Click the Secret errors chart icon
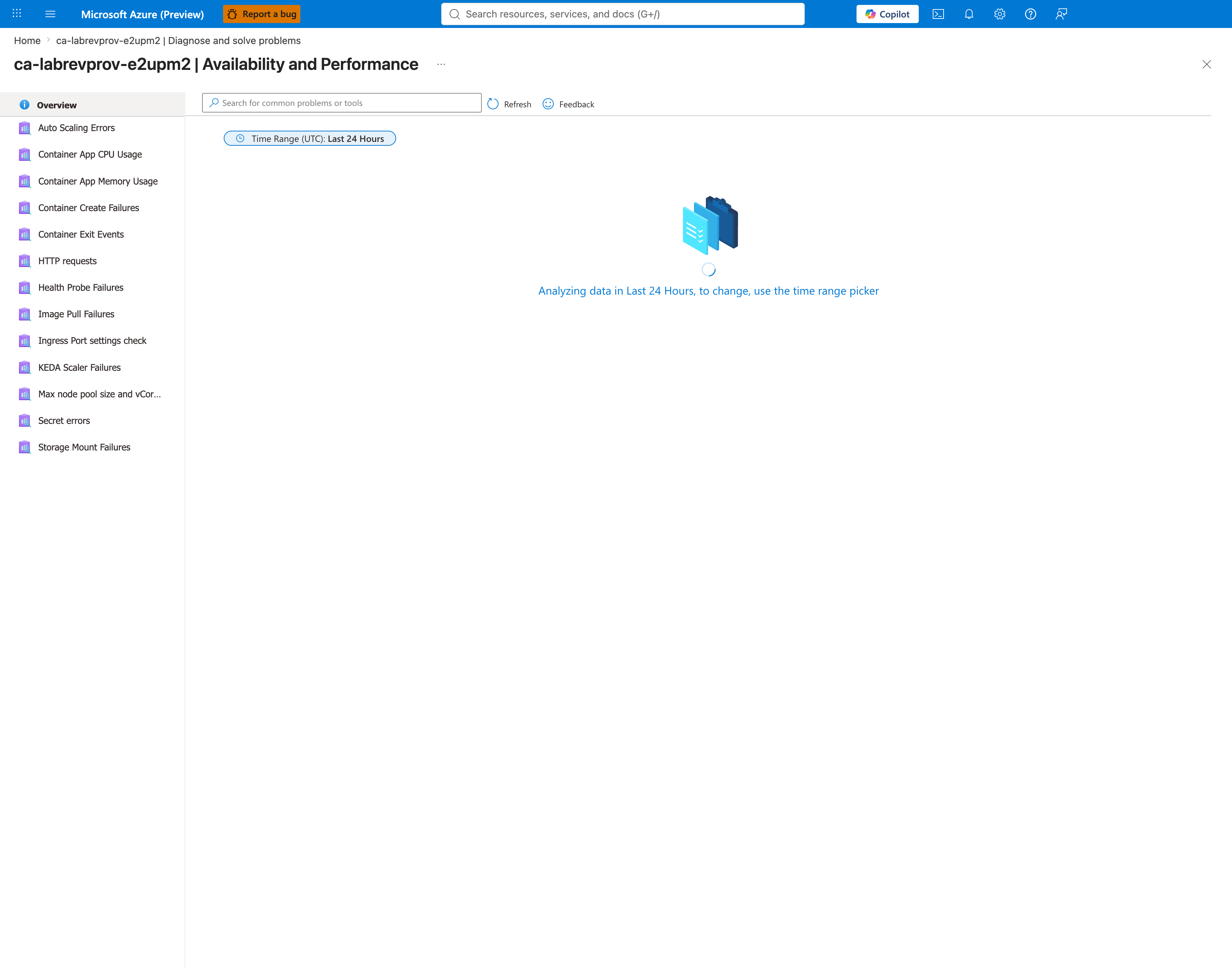1232x968 pixels. 24,420
